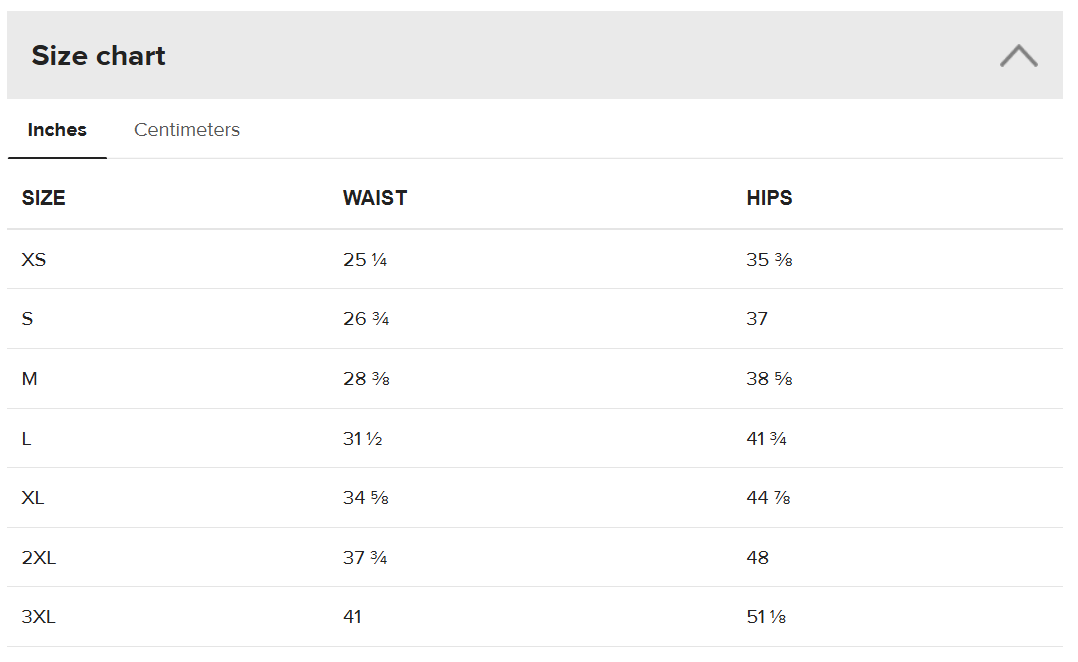
Task: Switch to the Centimeters tab
Action: point(187,130)
